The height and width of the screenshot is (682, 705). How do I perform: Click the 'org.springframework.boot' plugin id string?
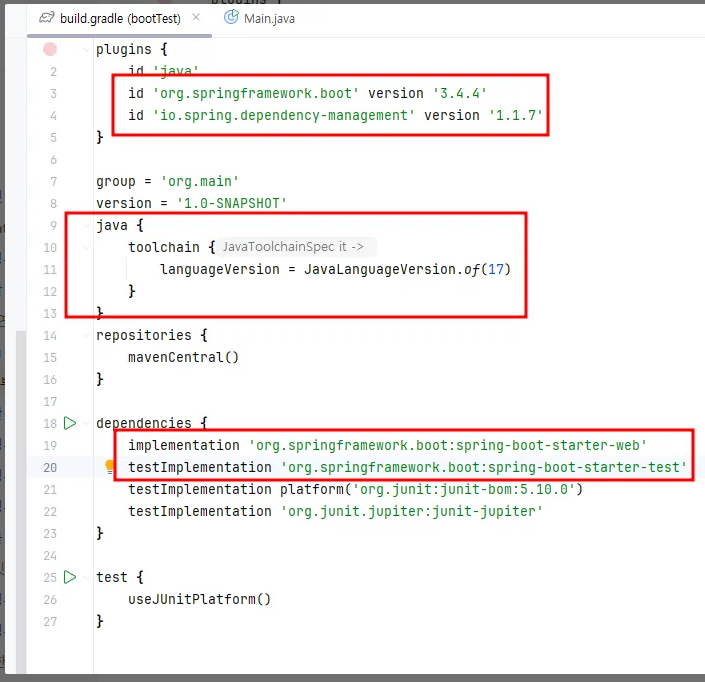256,94
